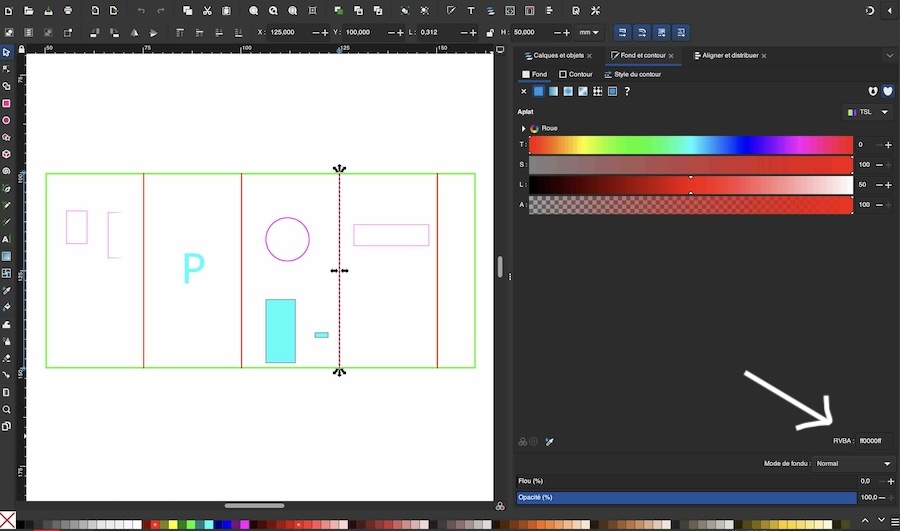Select the Zoom magnifier tool in the toolbox
The image size is (900, 531).
tap(6, 409)
